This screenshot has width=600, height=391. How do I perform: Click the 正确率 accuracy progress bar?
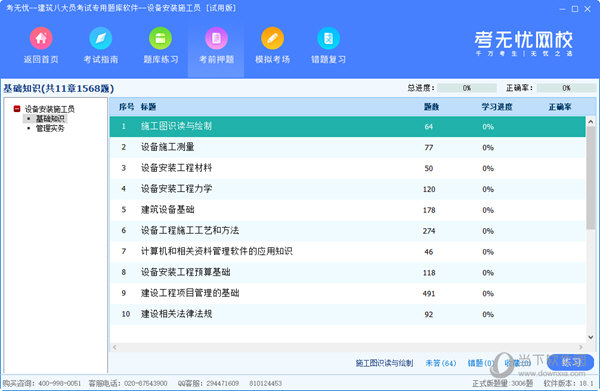(x=566, y=88)
